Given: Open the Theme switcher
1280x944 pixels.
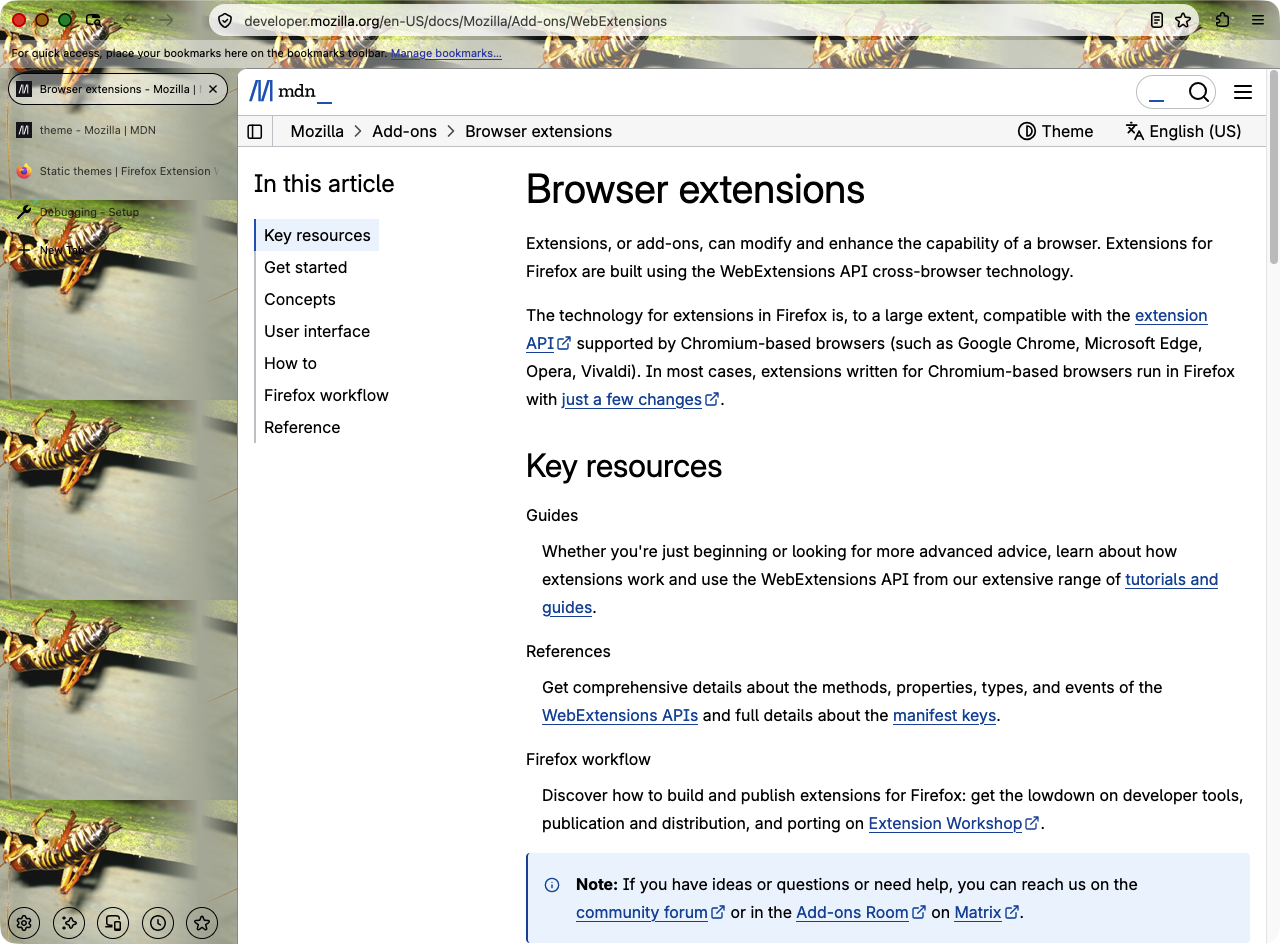Looking at the screenshot, I should coord(1055,131).
